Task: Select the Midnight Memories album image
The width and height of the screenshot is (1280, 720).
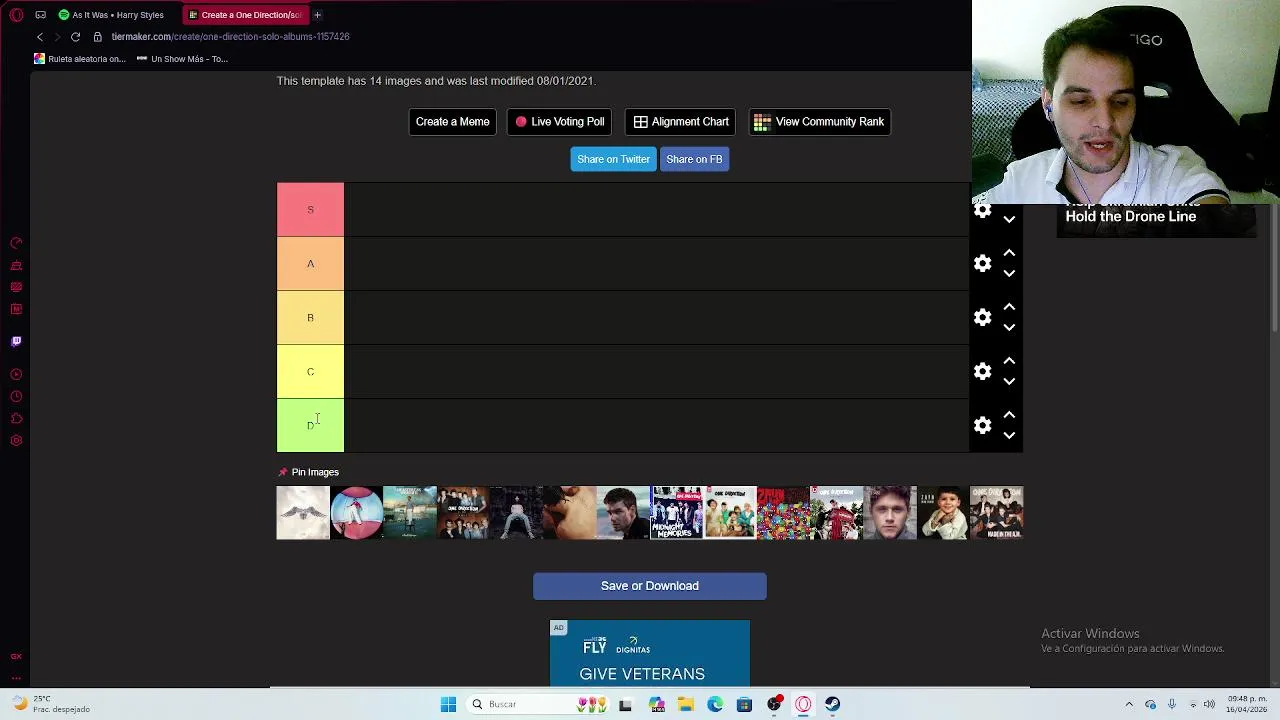Action: pos(677,513)
